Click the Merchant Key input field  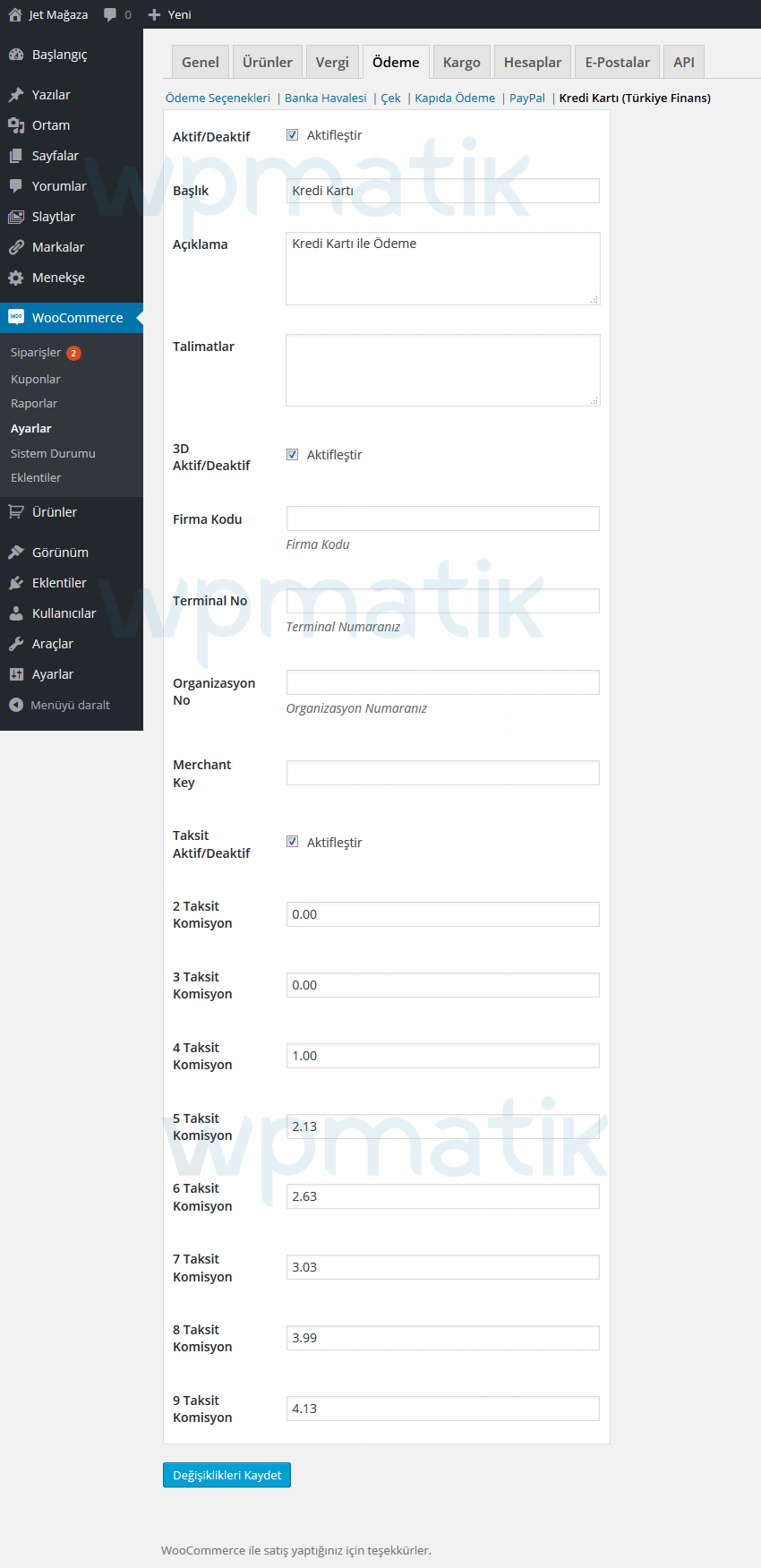(x=443, y=773)
